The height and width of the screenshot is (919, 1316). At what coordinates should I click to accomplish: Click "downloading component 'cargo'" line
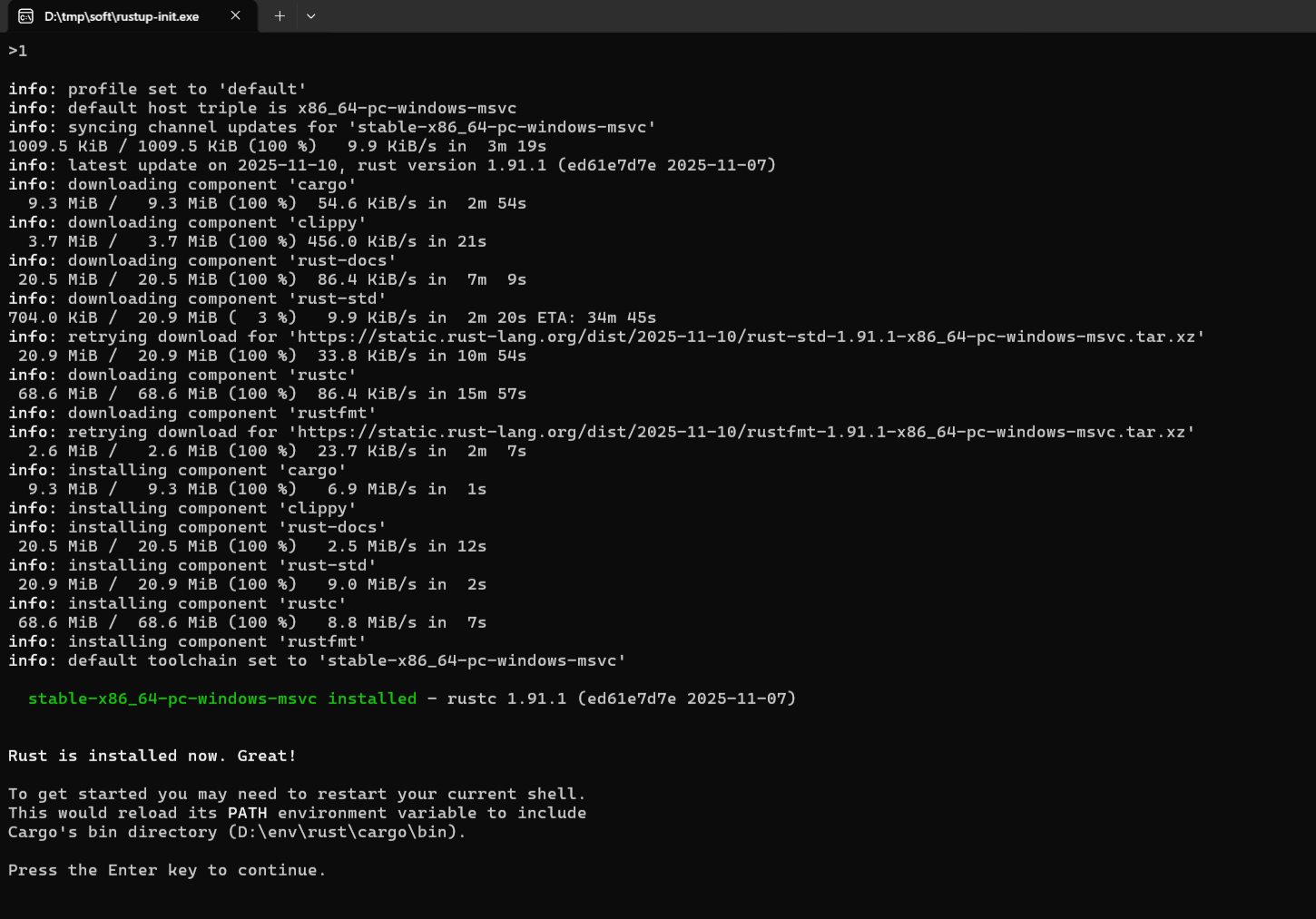(x=182, y=184)
